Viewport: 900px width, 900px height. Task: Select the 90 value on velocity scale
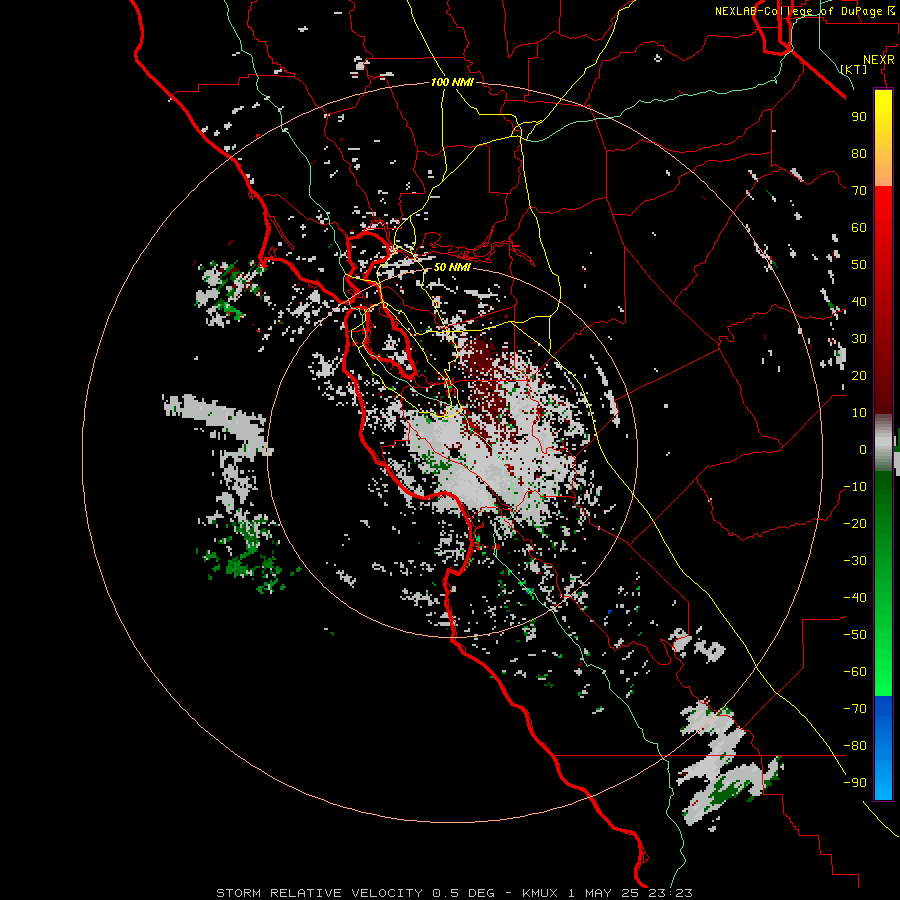pyautogui.click(x=859, y=117)
